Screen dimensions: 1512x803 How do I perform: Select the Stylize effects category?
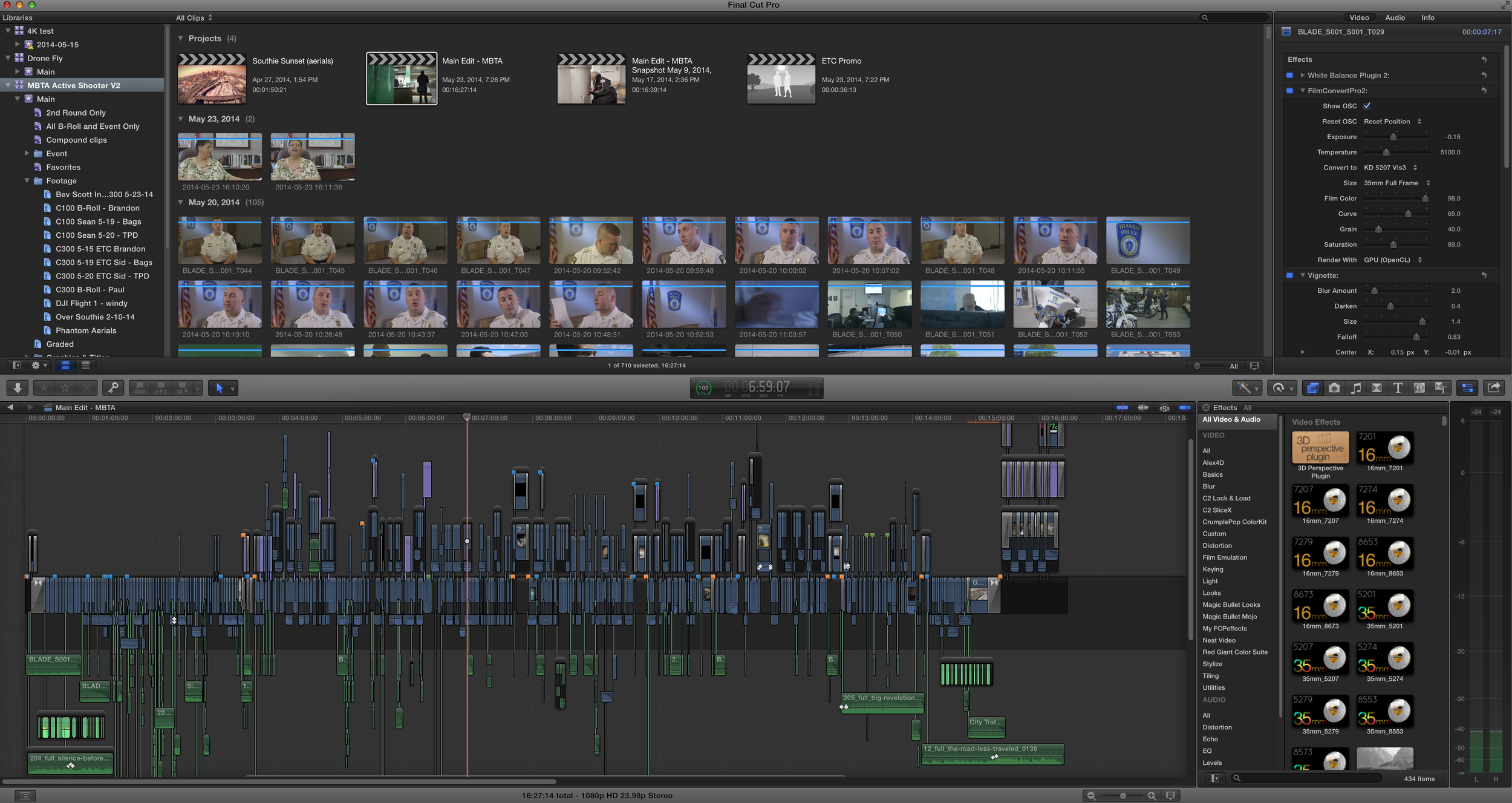1212,664
